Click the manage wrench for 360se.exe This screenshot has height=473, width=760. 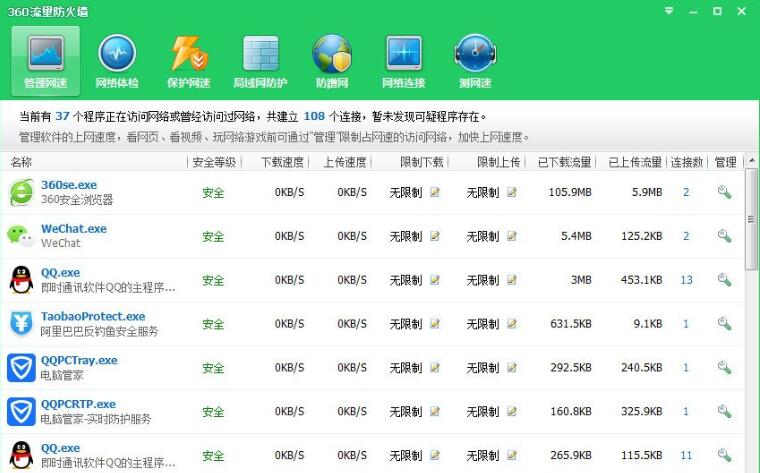click(x=725, y=192)
